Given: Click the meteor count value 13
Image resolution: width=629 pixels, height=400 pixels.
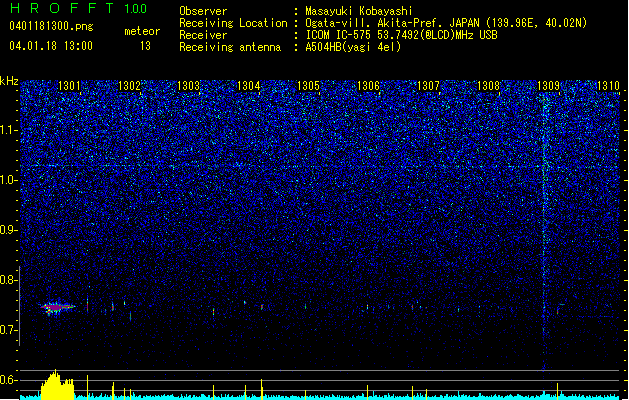Looking at the screenshot, I should (x=145, y=46).
